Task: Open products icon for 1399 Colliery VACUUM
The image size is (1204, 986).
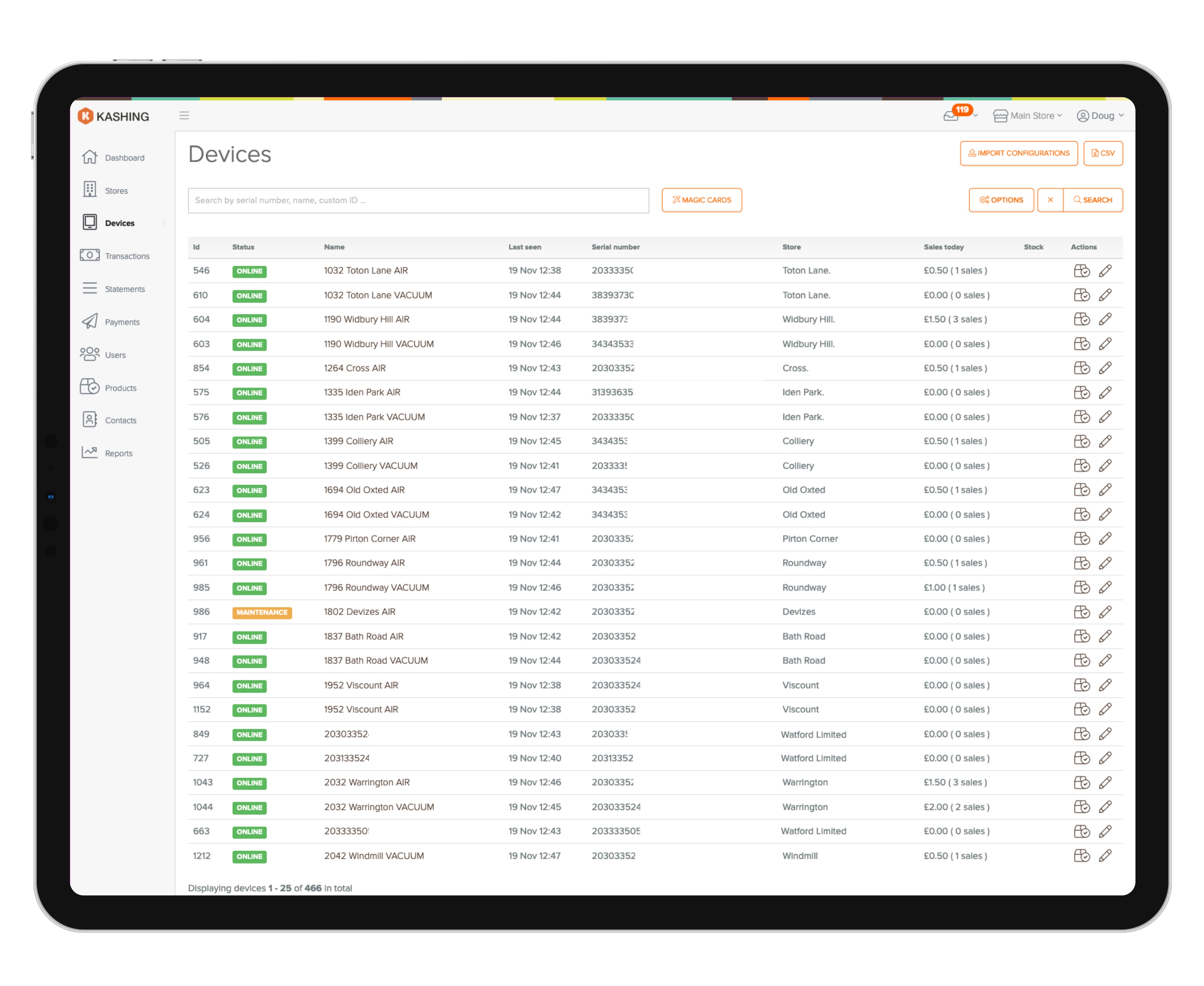Action: click(1081, 466)
